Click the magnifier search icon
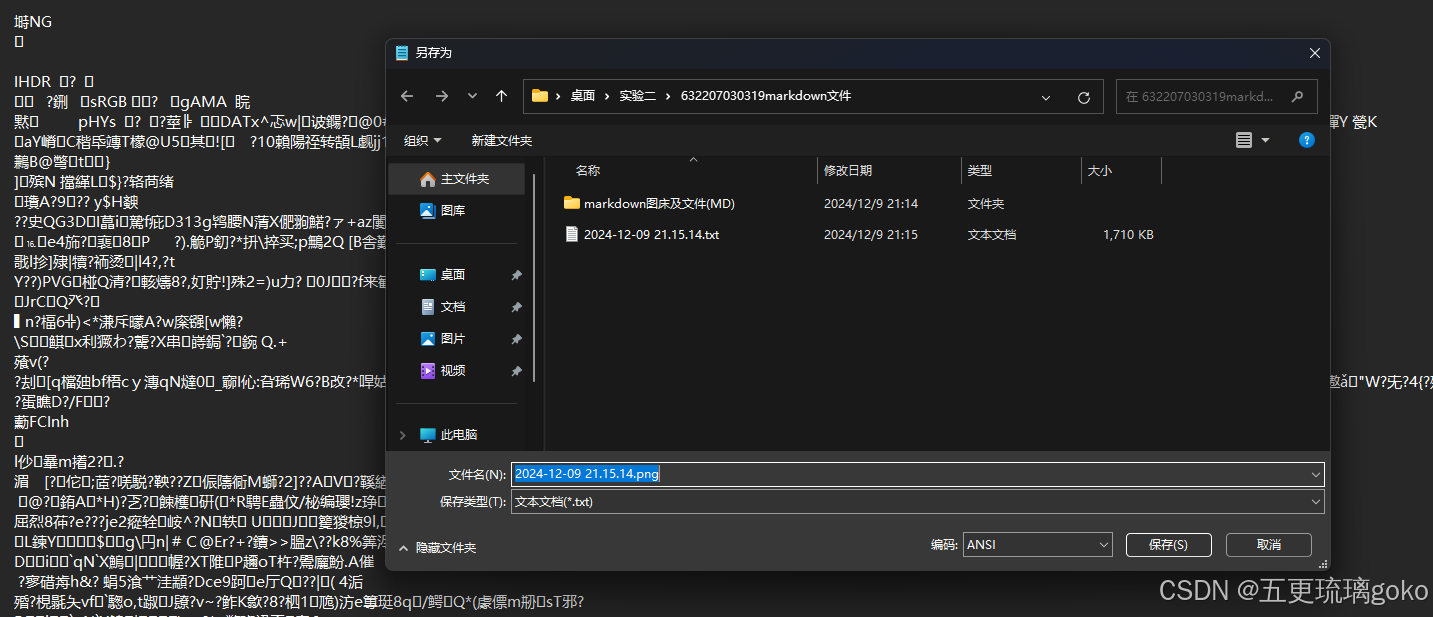This screenshot has height=617, width=1433. pyautogui.click(x=1298, y=97)
